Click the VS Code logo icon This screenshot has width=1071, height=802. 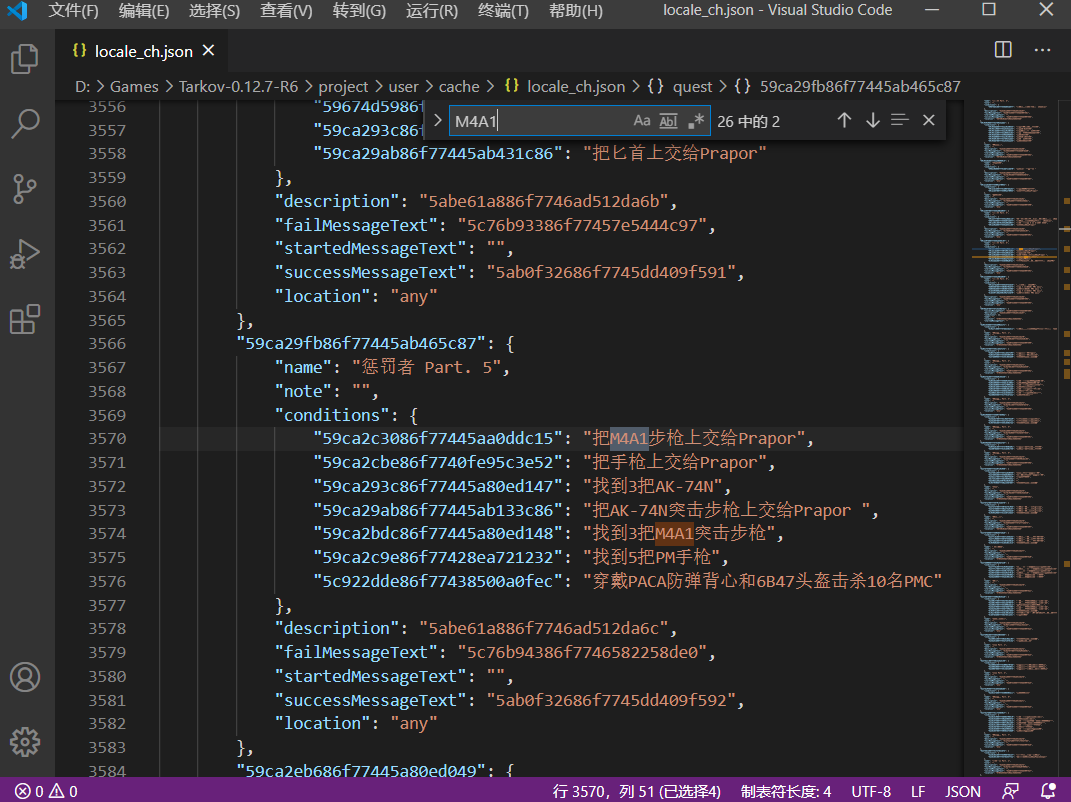(17, 11)
